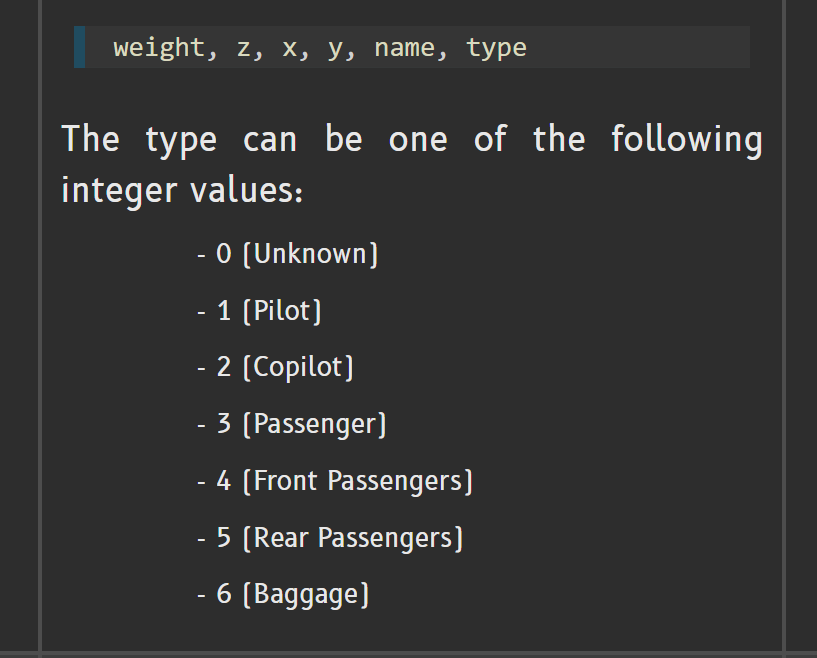Screen dimensions: 817x658
Task: Click "type" at the end of code line
Action: 496,48
